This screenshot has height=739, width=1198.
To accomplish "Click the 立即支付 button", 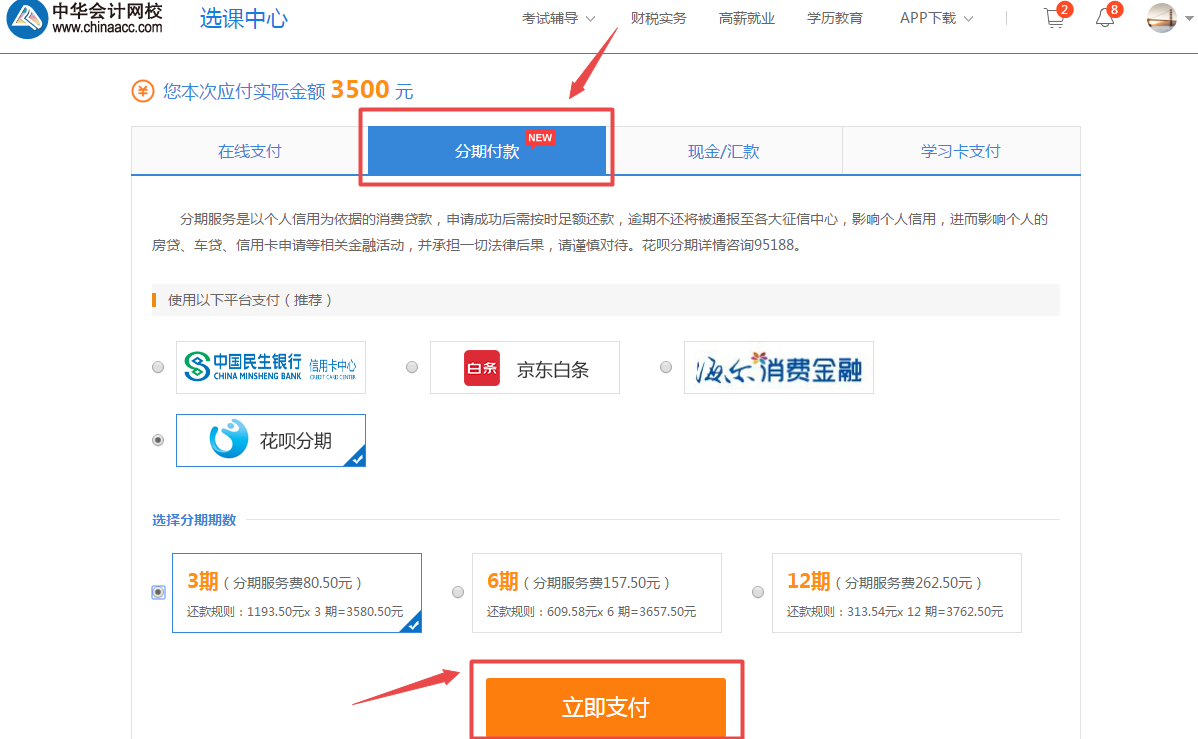I will (x=606, y=708).
